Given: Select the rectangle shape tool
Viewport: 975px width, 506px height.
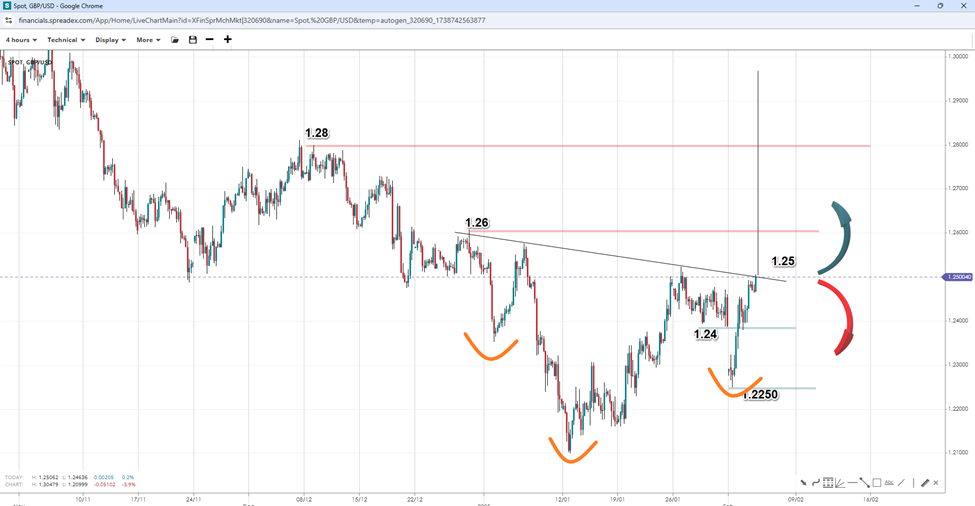Looking at the screenshot, I should point(877,483).
